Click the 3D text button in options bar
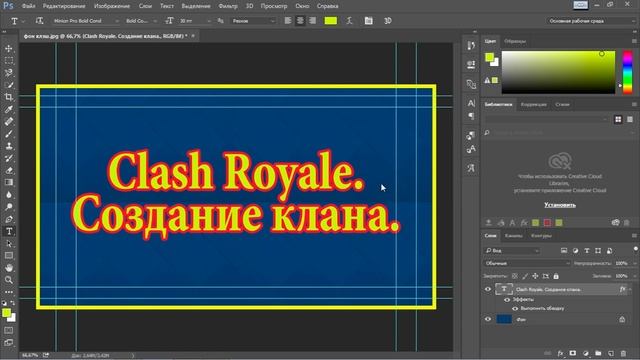Viewport: 640px width, 360px height. coord(388,21)
